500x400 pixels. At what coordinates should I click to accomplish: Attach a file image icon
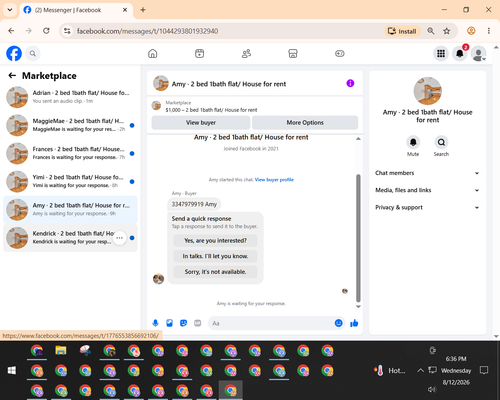click(x=169, y=323)
